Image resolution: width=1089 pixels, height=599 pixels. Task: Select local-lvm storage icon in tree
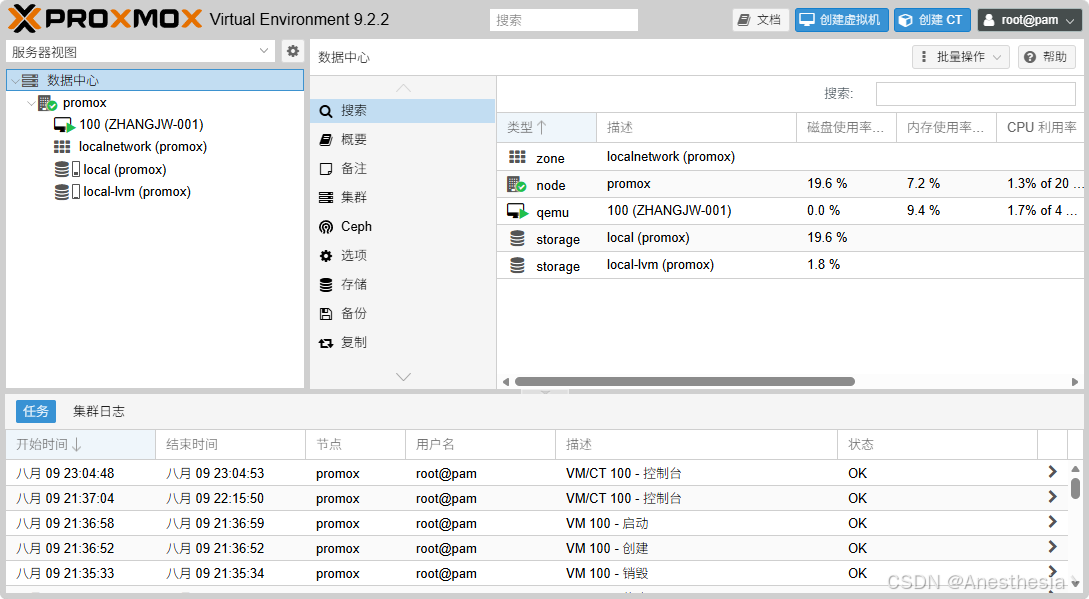tap(67, 192)
